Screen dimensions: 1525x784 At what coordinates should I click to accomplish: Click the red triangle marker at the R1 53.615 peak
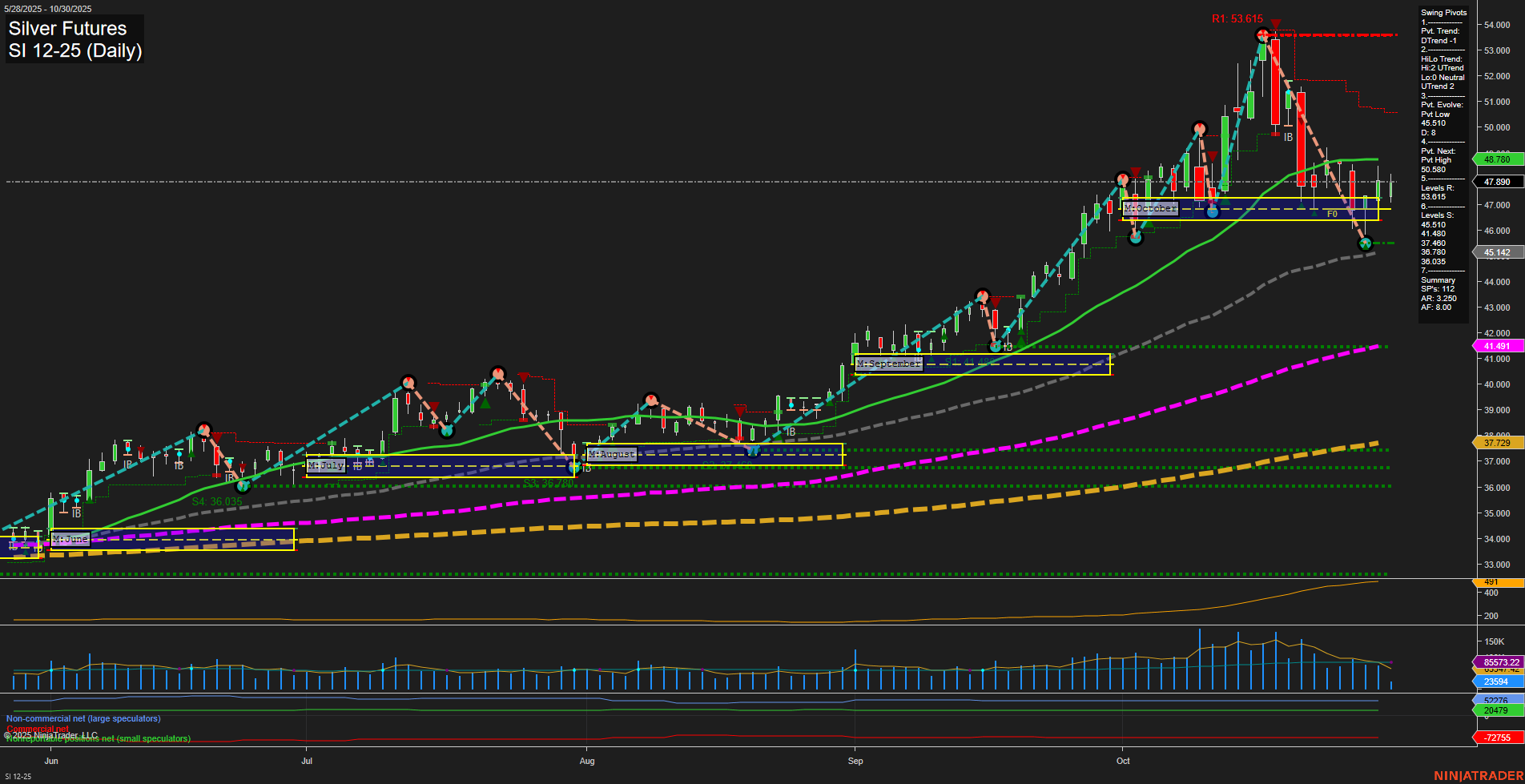point(1276,22)
